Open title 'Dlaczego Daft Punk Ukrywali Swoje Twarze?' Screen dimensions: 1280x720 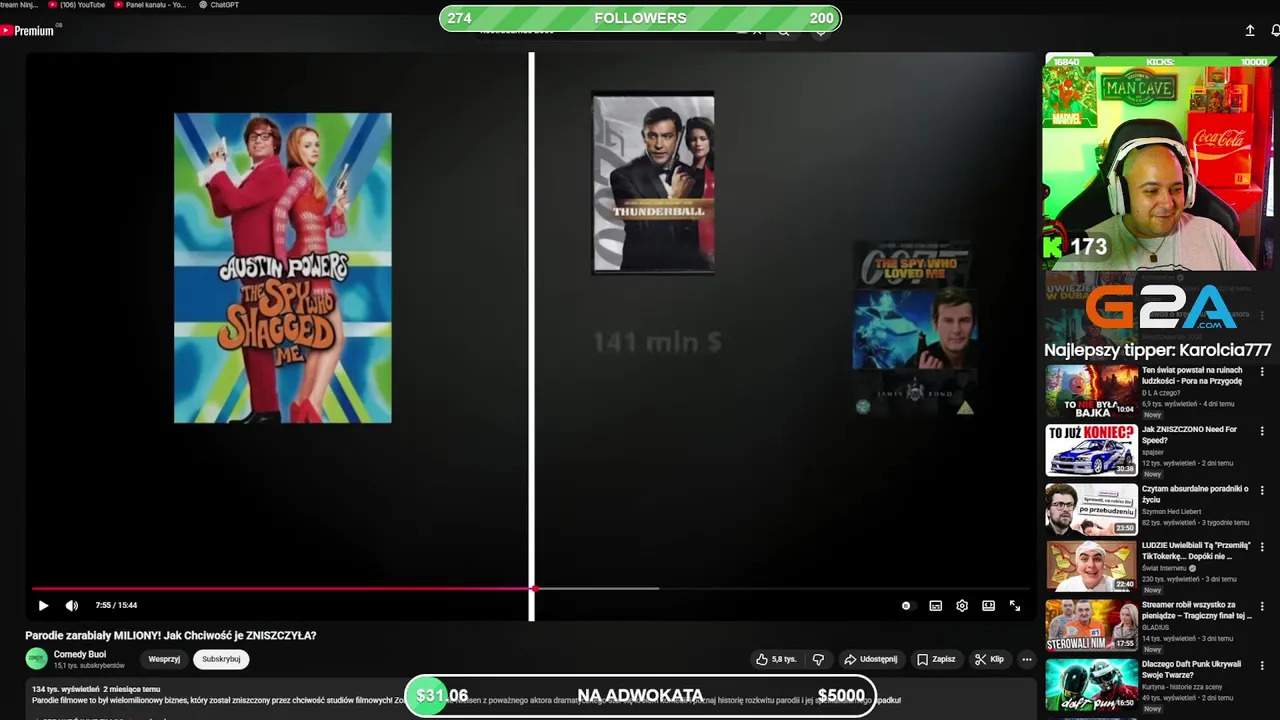click(1192, 669)
